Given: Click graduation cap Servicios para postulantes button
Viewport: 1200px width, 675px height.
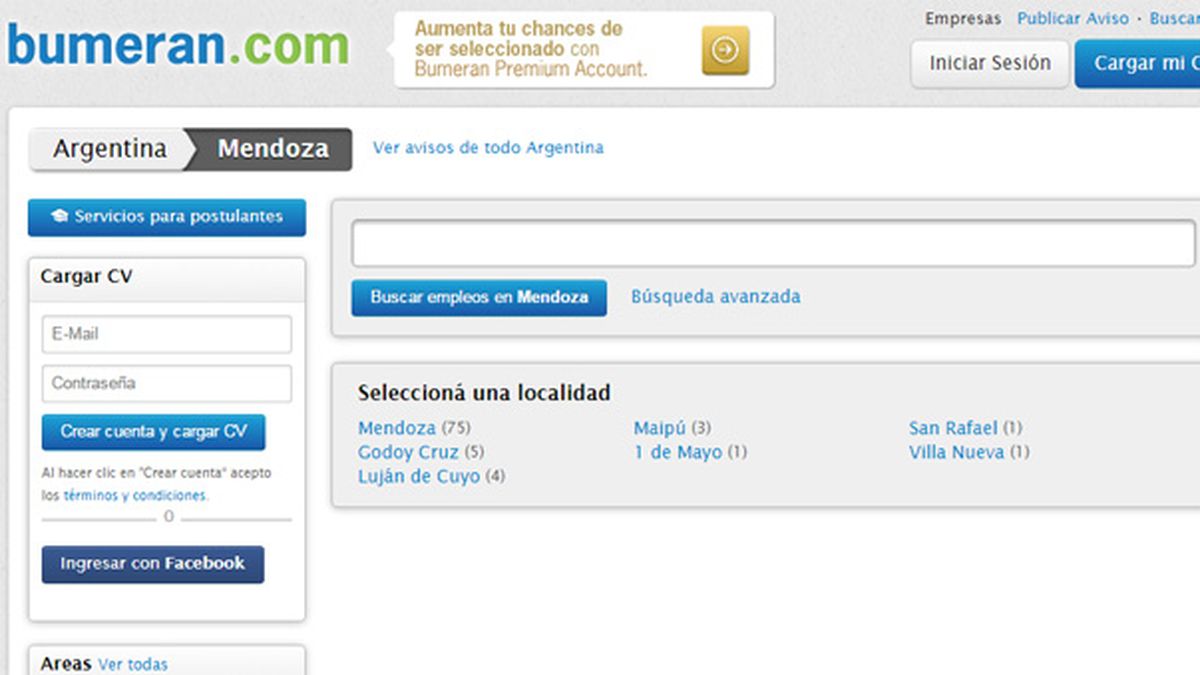Looking at the screenshot, I should 167,217.
